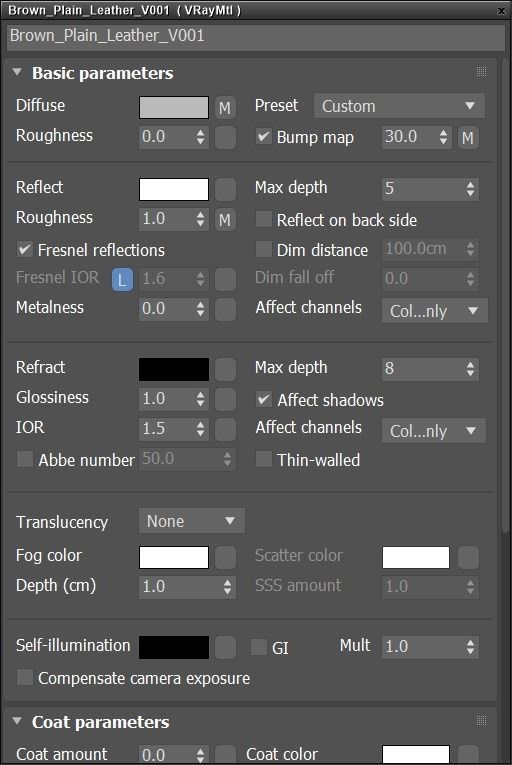The width and height of the screenshot is (512, 765).
Task: Open the Bump map M slot button
Action: [468, 138]
